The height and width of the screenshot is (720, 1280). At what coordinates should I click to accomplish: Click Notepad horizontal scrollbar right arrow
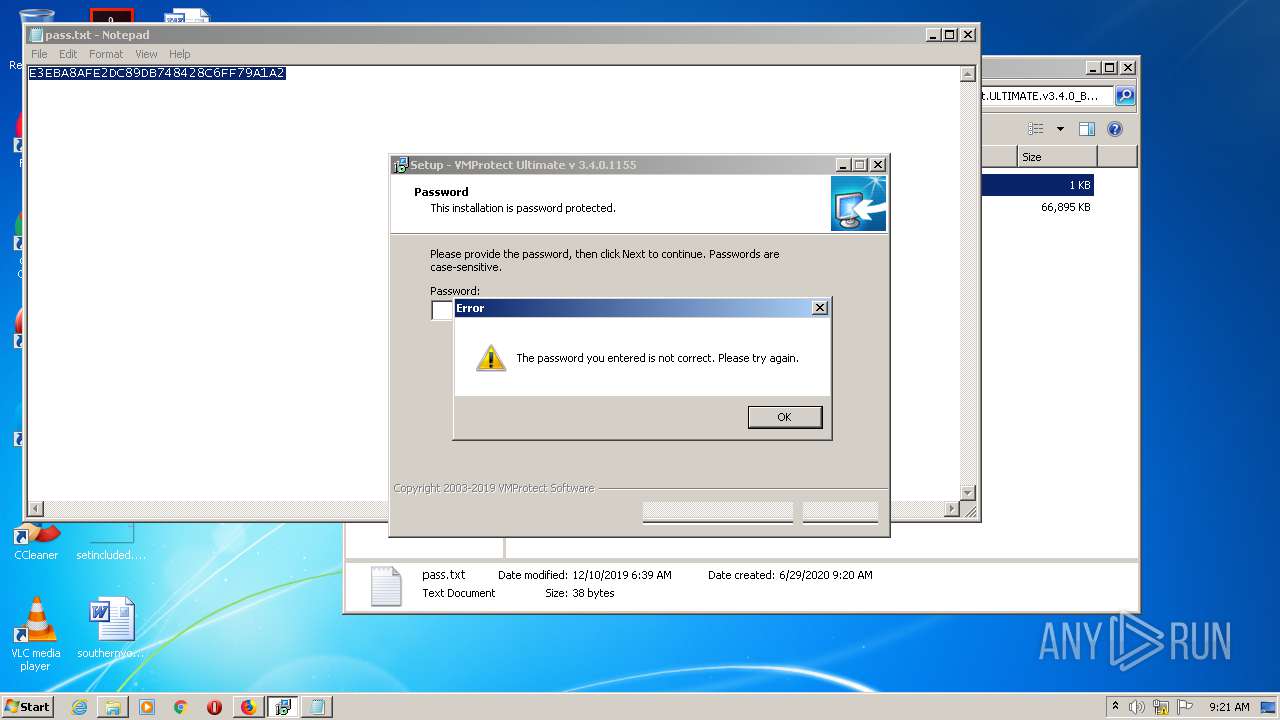pos(952,509)
